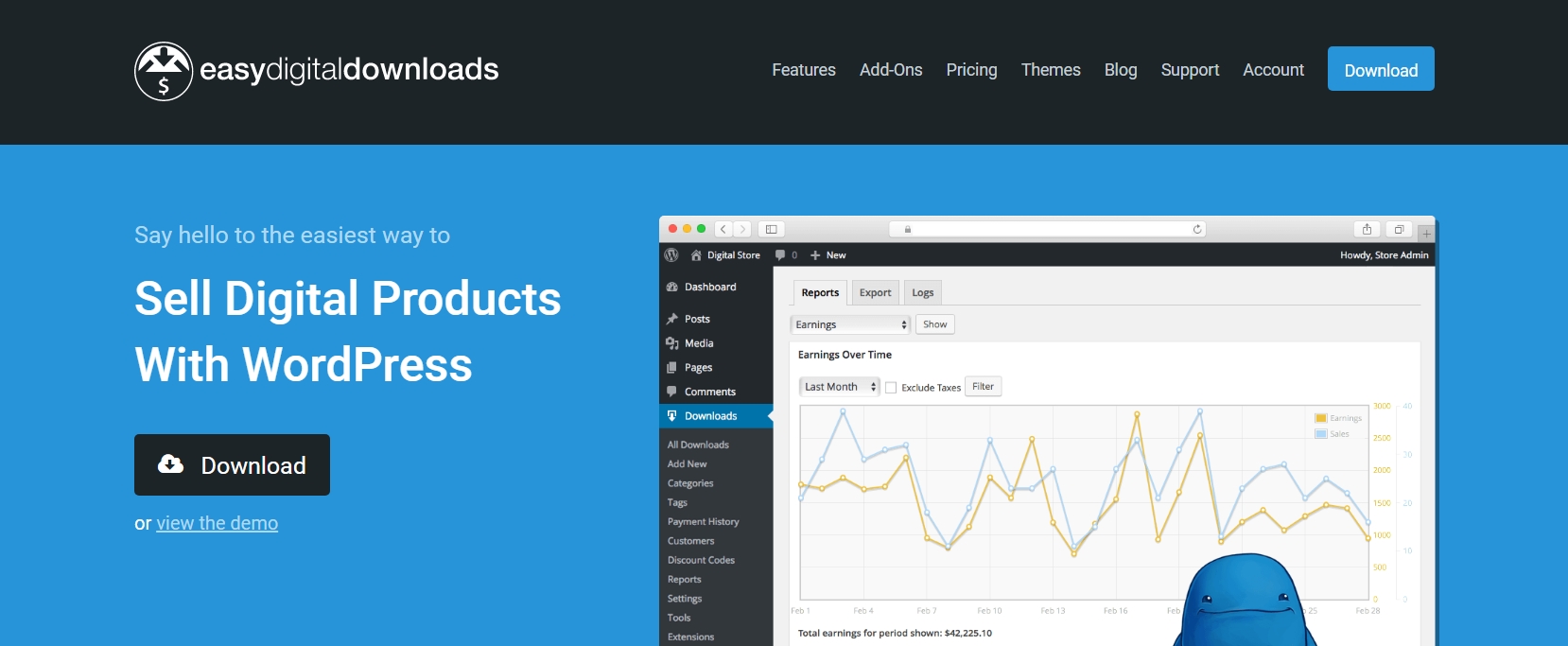
Task: Click 'Total earnings for period shown' text
Action: coord(895,634)
